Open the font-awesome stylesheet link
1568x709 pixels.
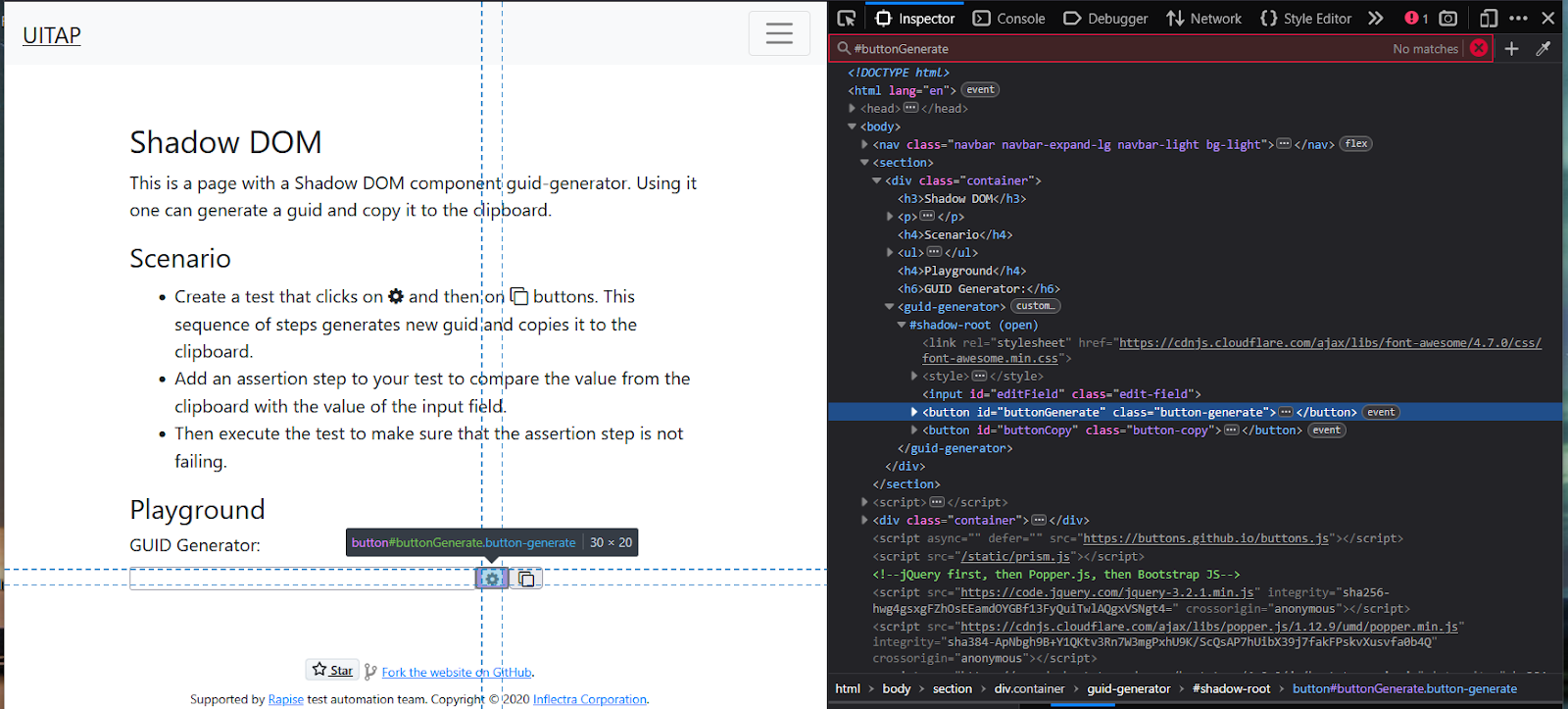(1232, 351)
